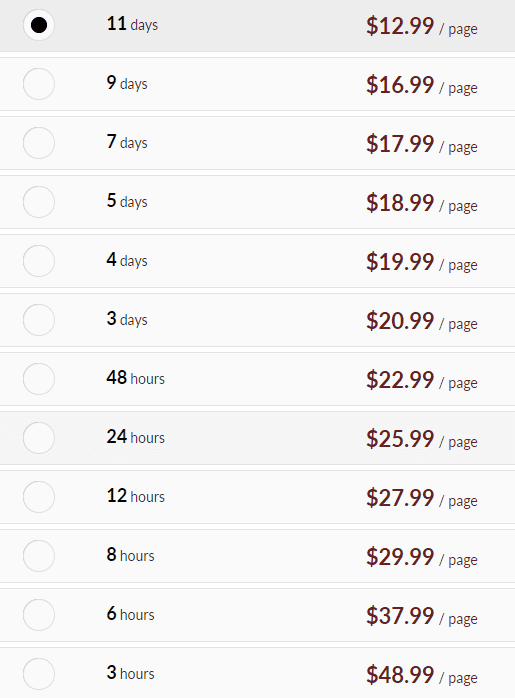Click the "6 hours" deadline label
515x698 pixels.
(130, 614)
